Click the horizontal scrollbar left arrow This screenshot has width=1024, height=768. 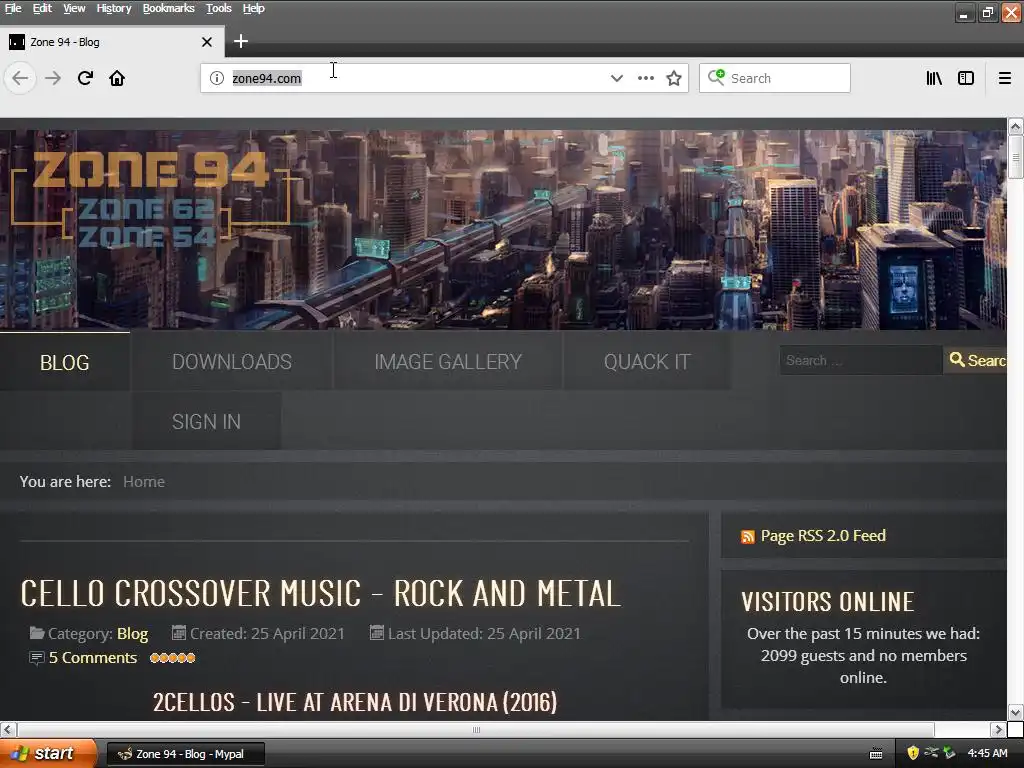pyautogui.click(x=8, y=729)
